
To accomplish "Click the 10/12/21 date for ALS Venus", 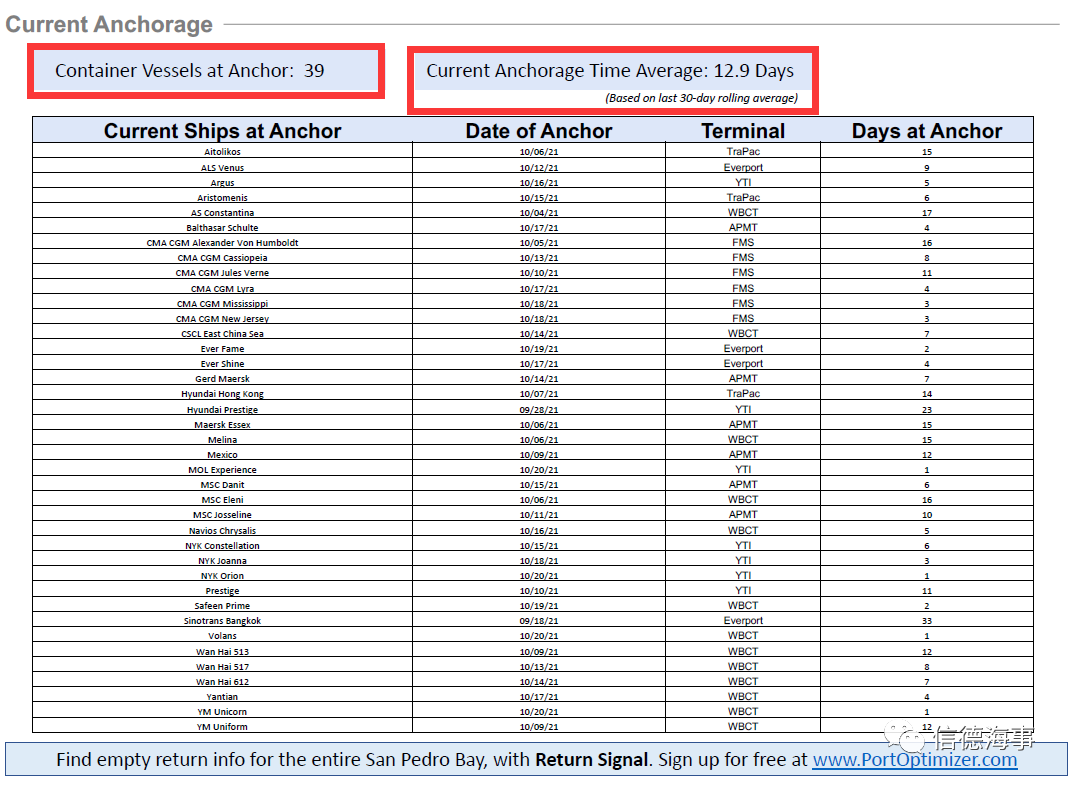I will pyautogui.click(x=539, y=167).
